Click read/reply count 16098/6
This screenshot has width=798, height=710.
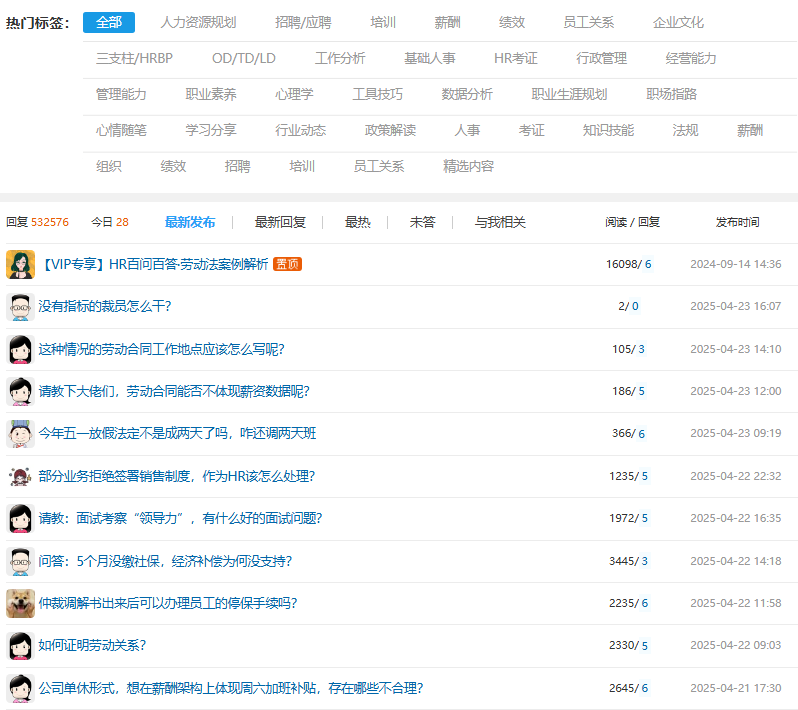[629, 264]
